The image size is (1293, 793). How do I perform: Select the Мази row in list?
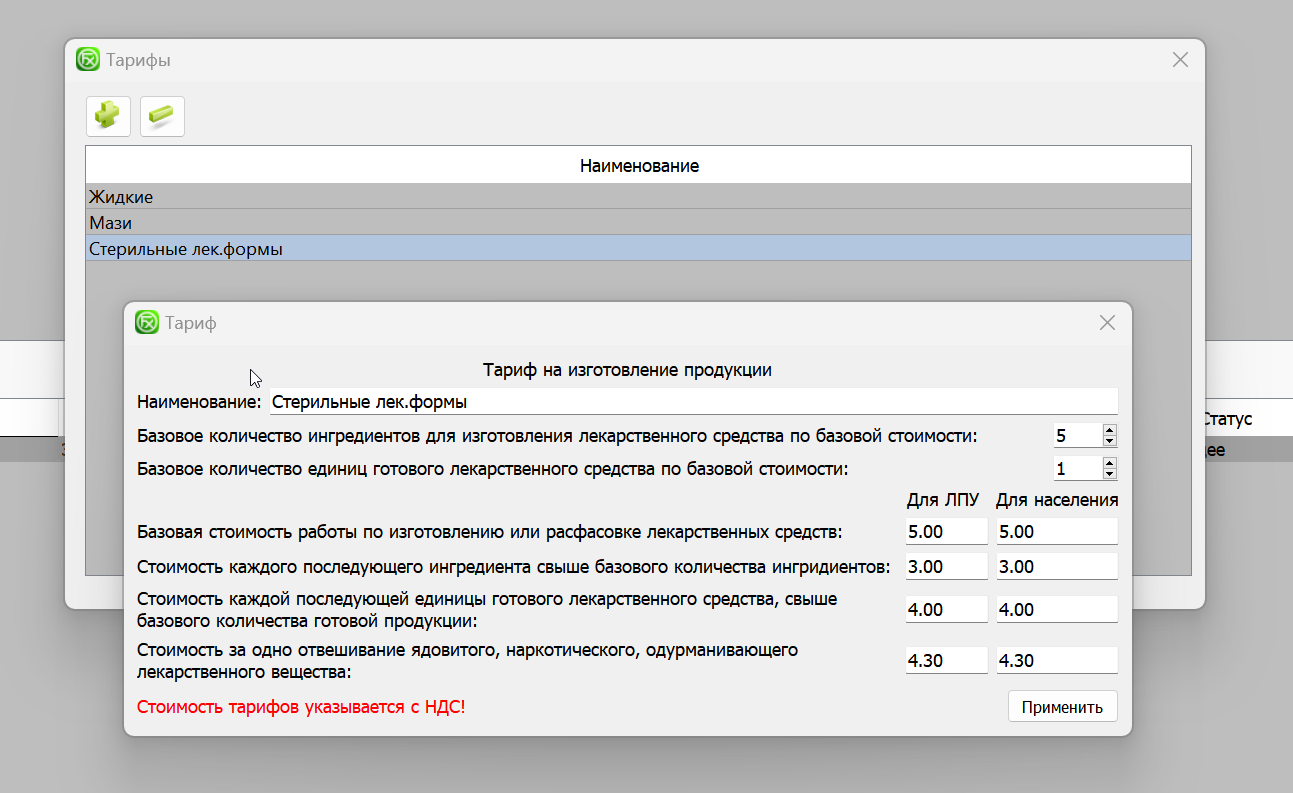[638, 223]
